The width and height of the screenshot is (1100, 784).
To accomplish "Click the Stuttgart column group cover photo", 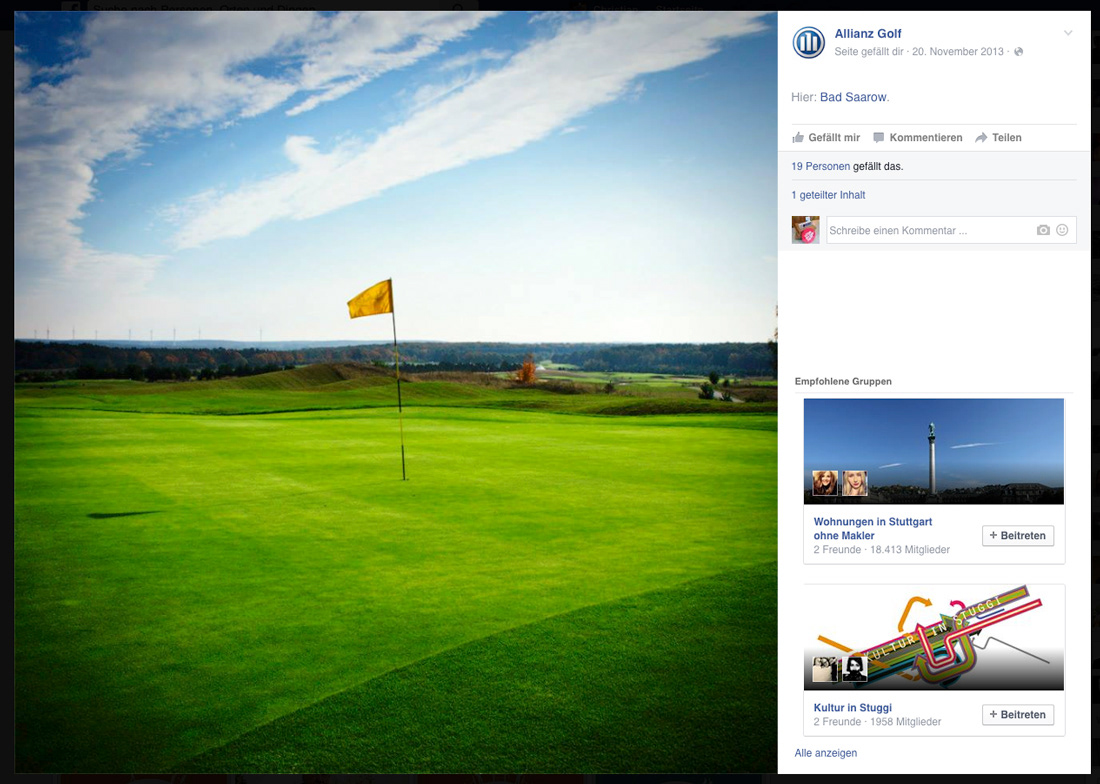I will point(934,452).
